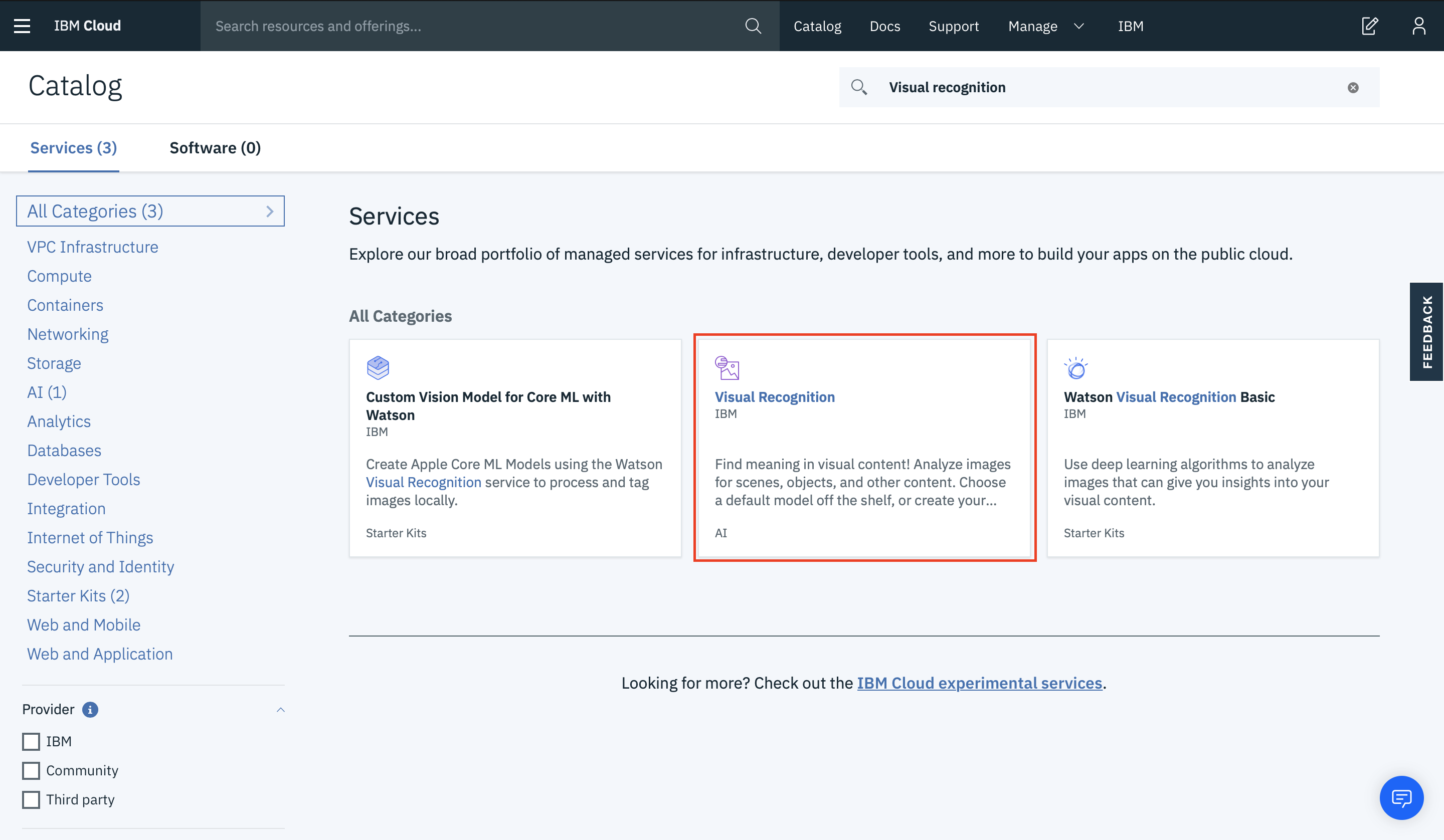Switch to the Software (0) tab
This screenshot has height=840, width=1444.
215,148
